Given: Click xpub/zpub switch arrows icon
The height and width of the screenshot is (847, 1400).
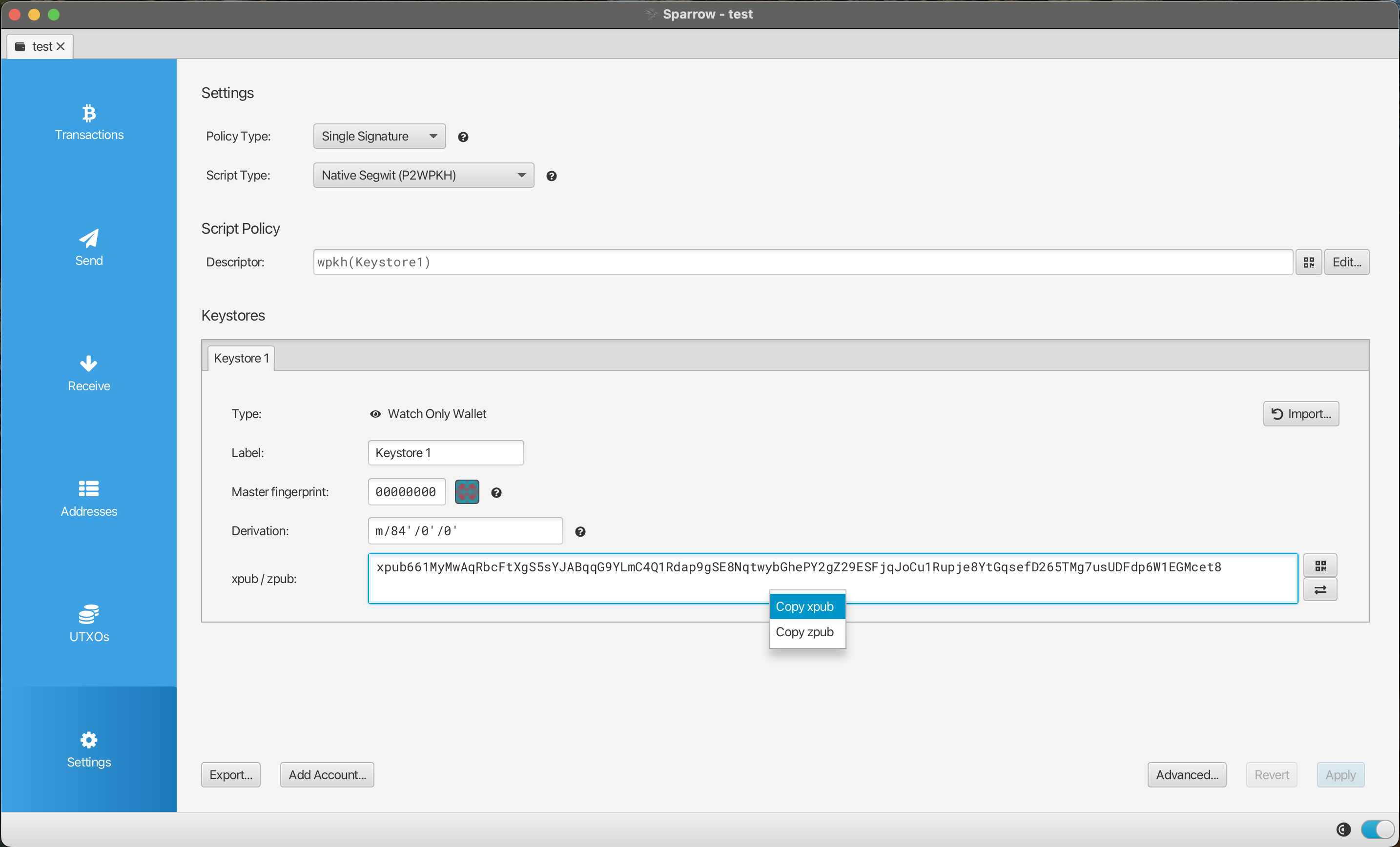Looking at the screenshot, I should coord(1319,590).
